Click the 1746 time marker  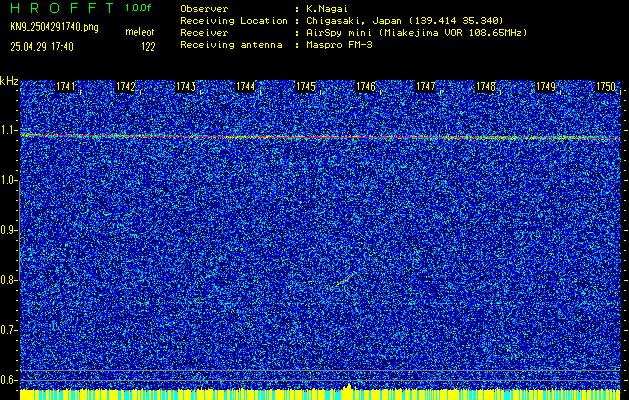[365, 87]
